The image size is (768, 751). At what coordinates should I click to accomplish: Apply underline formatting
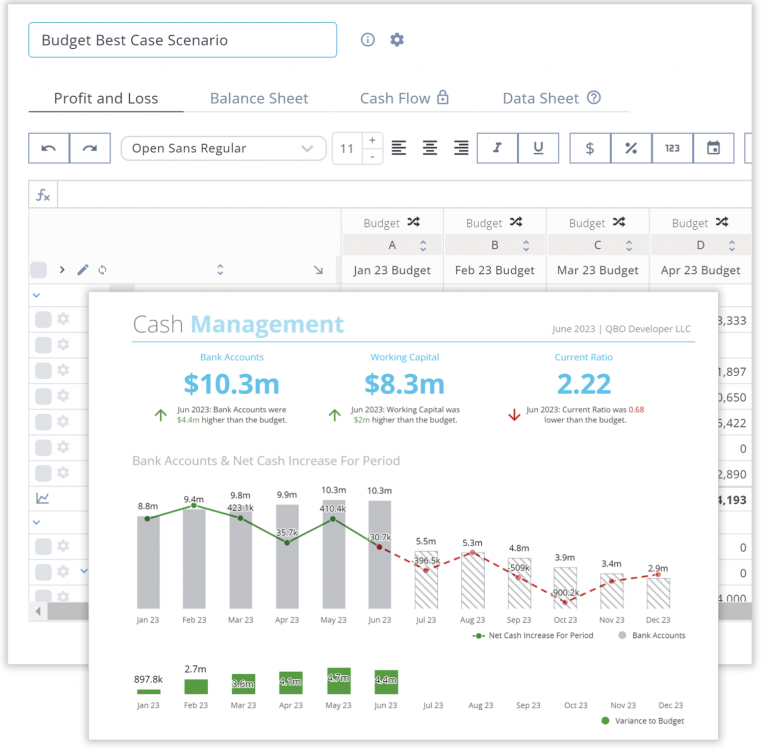point(538,148)
